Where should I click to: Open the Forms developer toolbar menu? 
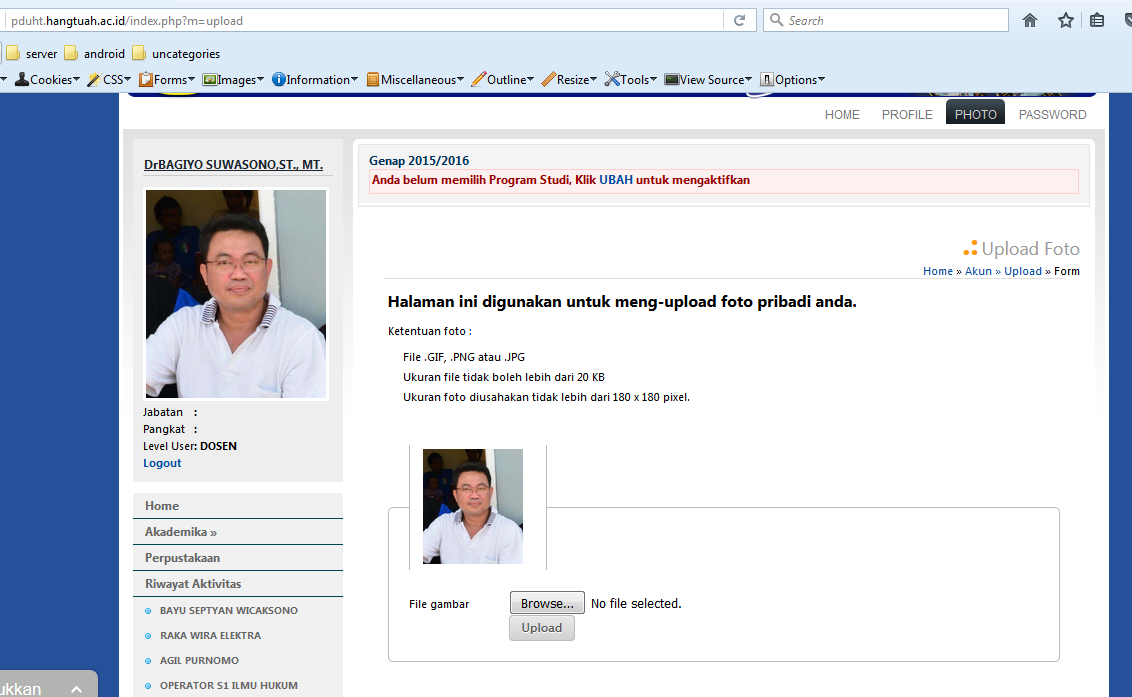[x=167, y=79]
